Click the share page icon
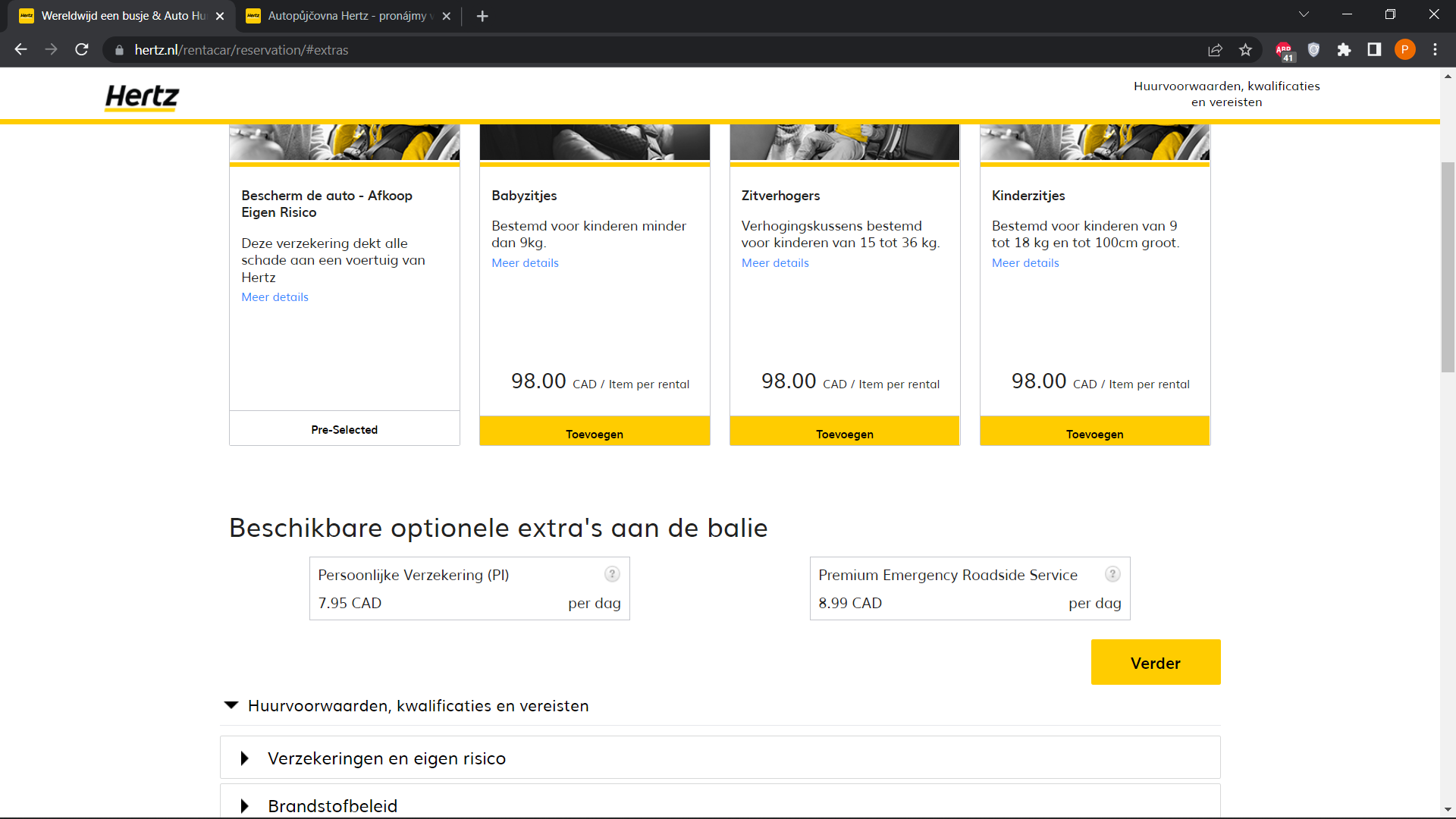Viewport: 1456px width, 819px height. (x=1215, y=50)
